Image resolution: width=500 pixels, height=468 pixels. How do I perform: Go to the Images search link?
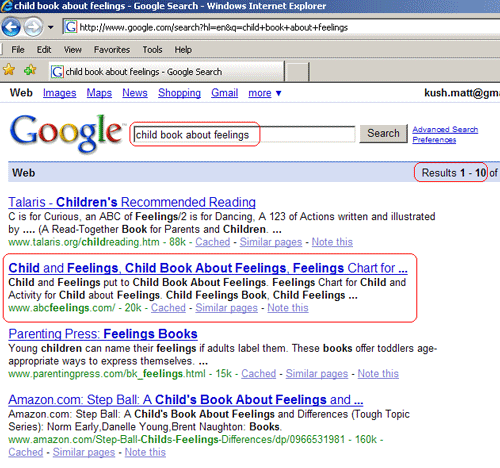tap(59, 93)
